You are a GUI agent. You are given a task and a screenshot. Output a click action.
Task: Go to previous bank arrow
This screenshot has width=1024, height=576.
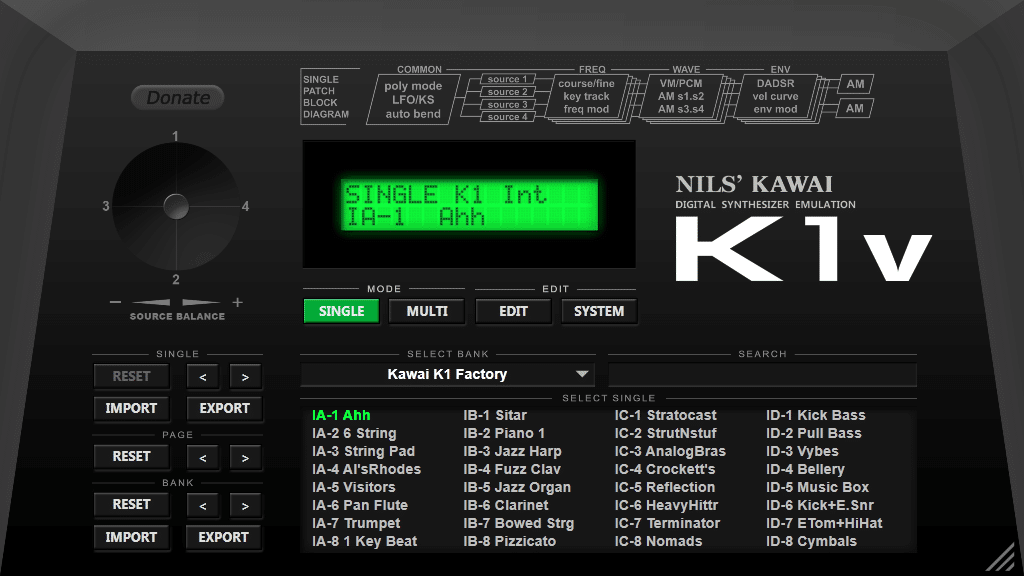coord(203,505)
